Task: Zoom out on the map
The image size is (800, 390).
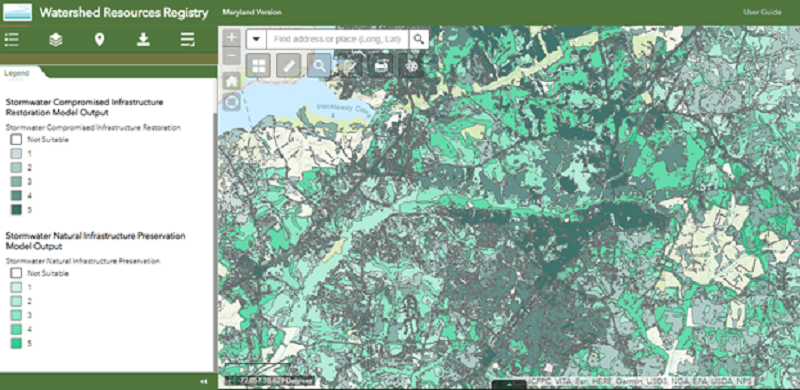Action: (x=232, y=55)
